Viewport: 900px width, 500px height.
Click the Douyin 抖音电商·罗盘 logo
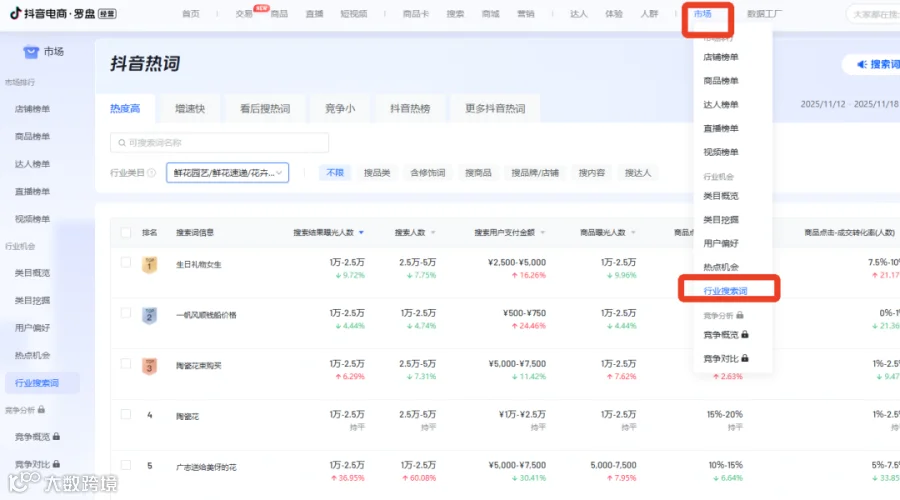pyautogui.click(x=63, y=13)
